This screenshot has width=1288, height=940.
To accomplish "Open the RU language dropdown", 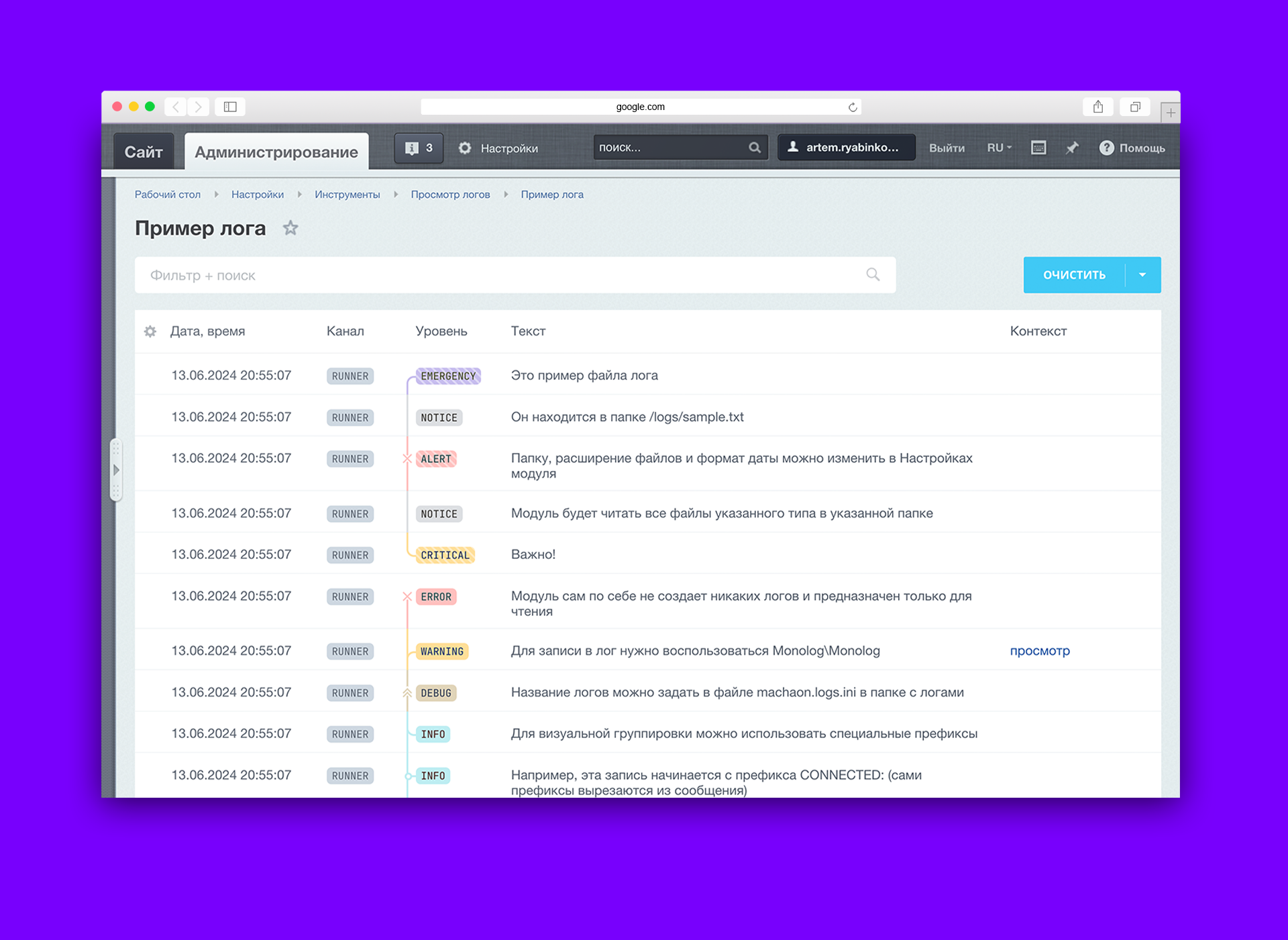I will pos(999,148).
